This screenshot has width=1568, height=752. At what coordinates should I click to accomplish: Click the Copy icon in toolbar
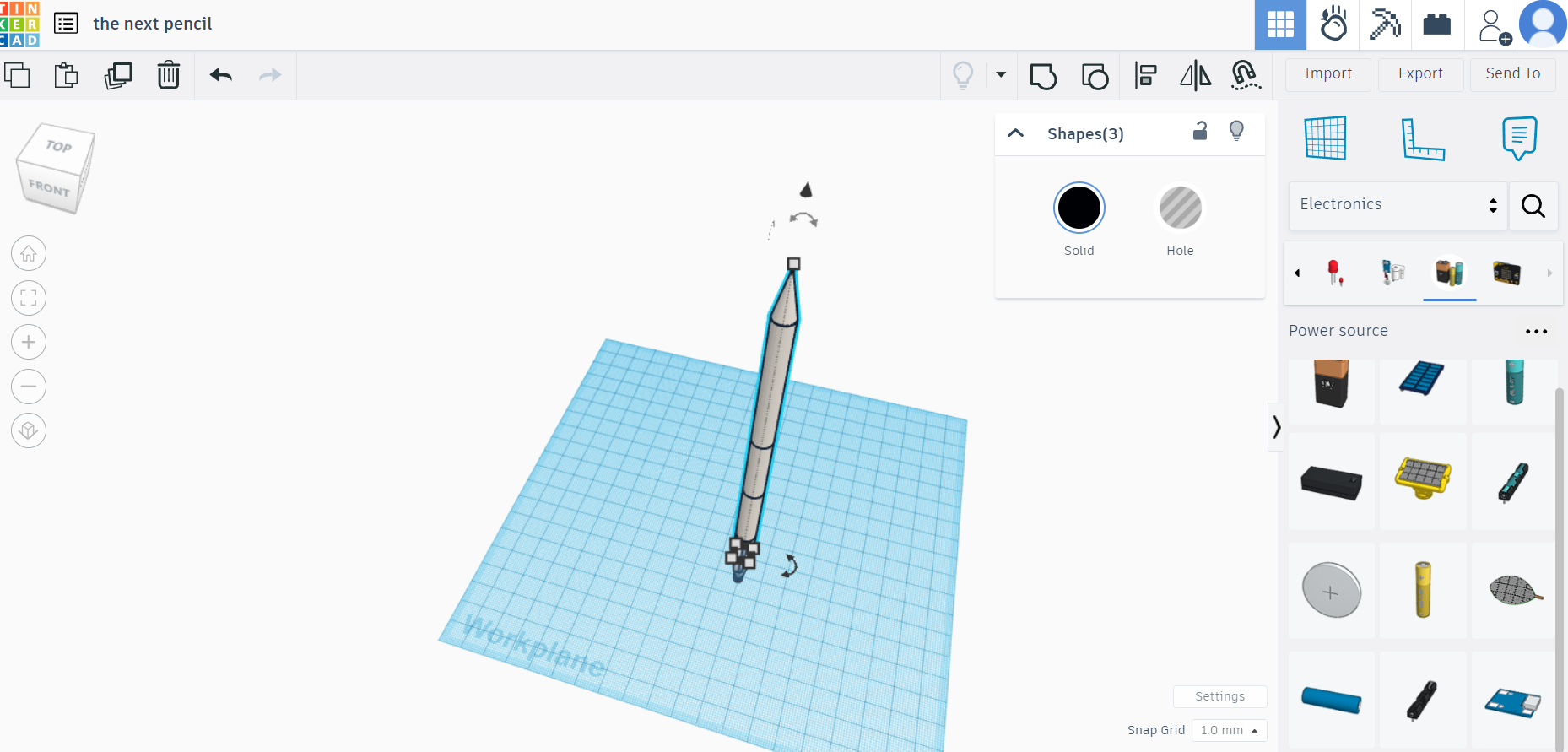[x=17, y=75]
